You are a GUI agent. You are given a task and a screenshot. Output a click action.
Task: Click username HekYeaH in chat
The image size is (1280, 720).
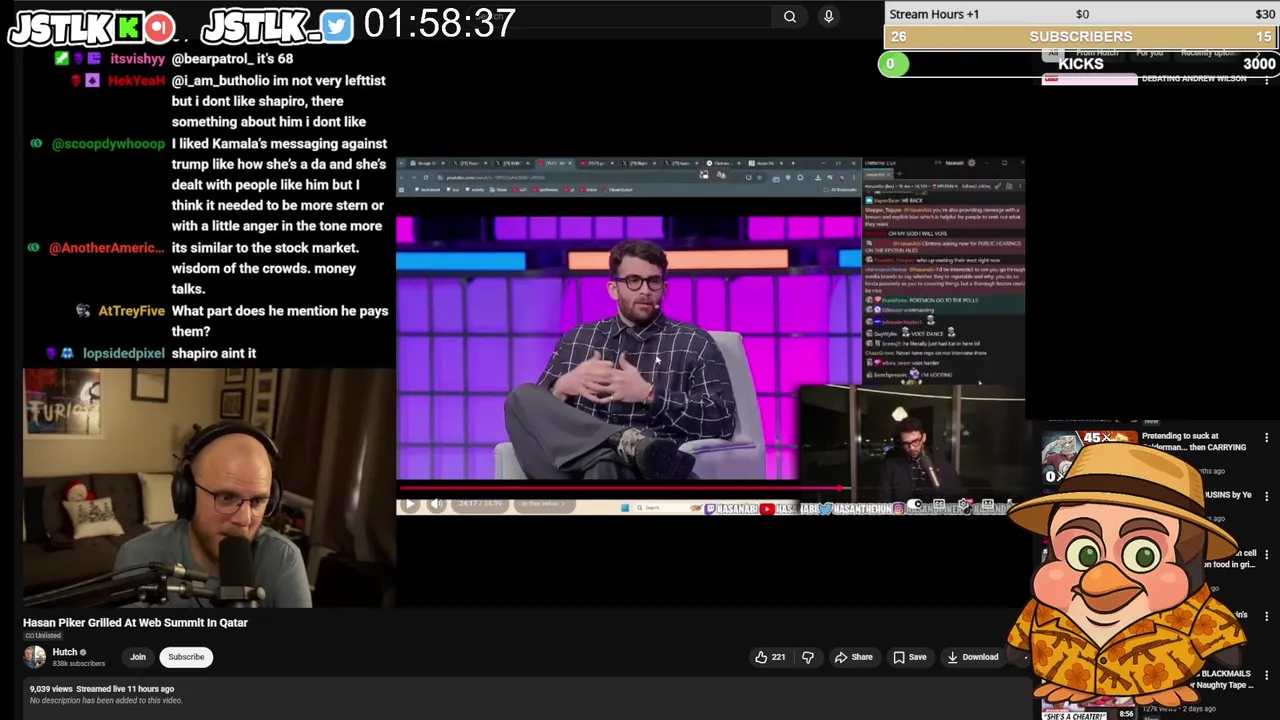[x=136, y=81]
